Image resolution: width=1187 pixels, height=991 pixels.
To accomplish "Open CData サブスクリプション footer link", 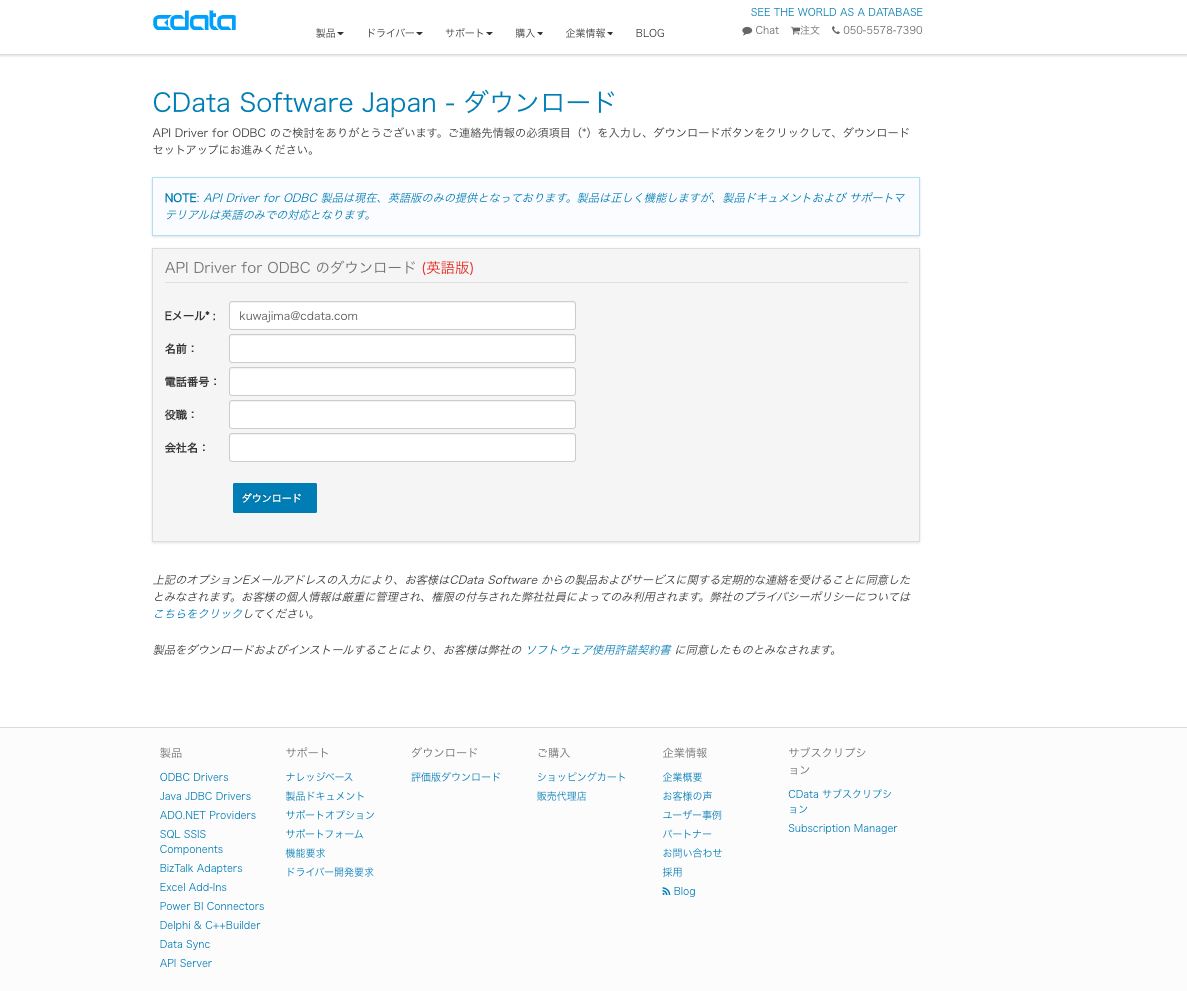I will 840,802.
